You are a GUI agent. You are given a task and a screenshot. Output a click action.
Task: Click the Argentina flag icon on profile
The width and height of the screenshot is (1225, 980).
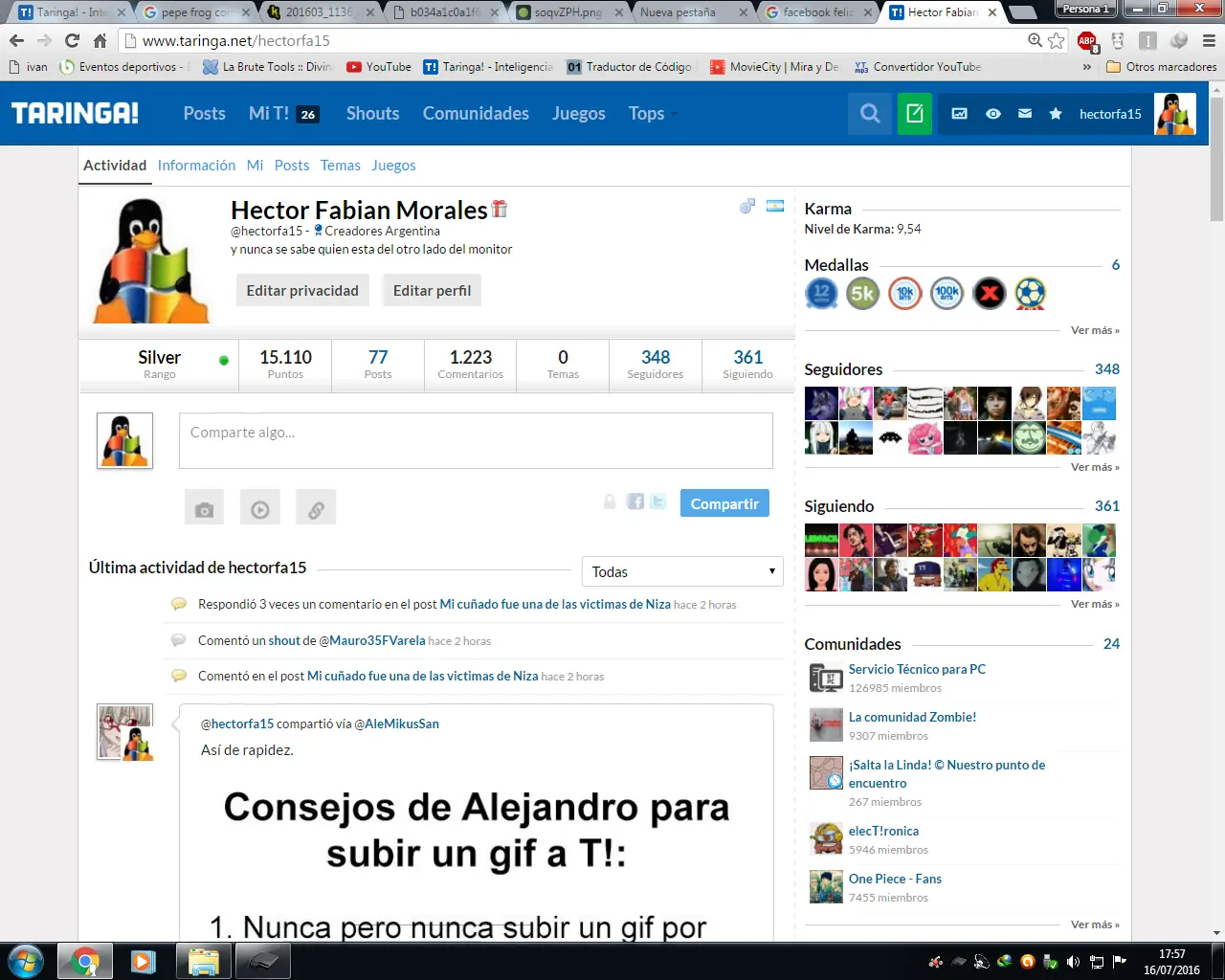pos(775,206)
